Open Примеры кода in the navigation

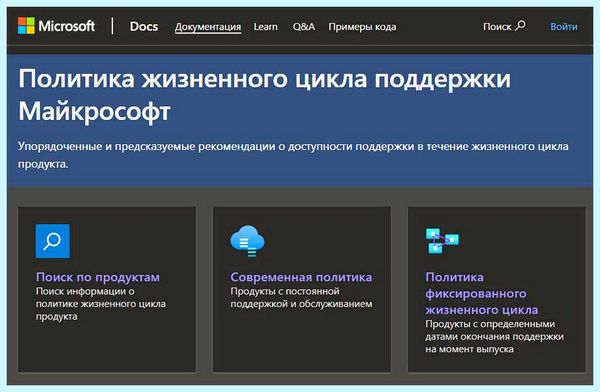point(362,27)
